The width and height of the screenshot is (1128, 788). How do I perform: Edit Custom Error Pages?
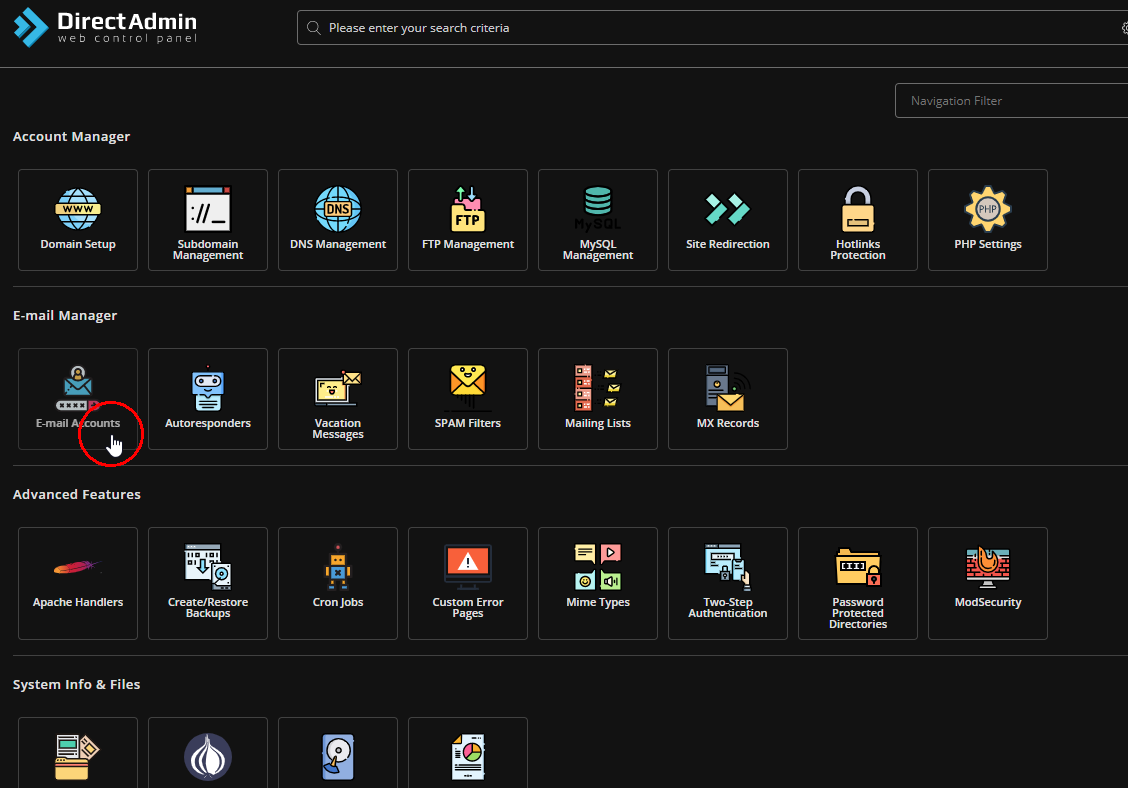click(468, 584)
